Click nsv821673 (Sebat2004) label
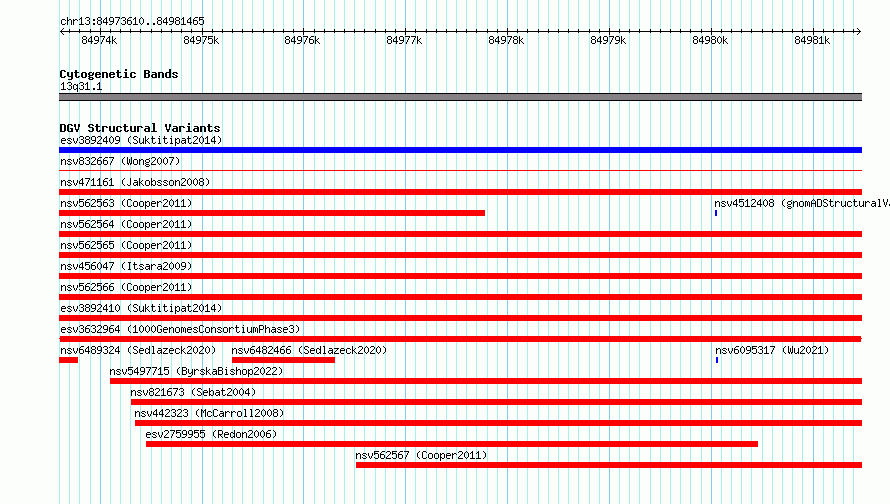This screenshot has height=504, width=890. (x=193, y=392)
